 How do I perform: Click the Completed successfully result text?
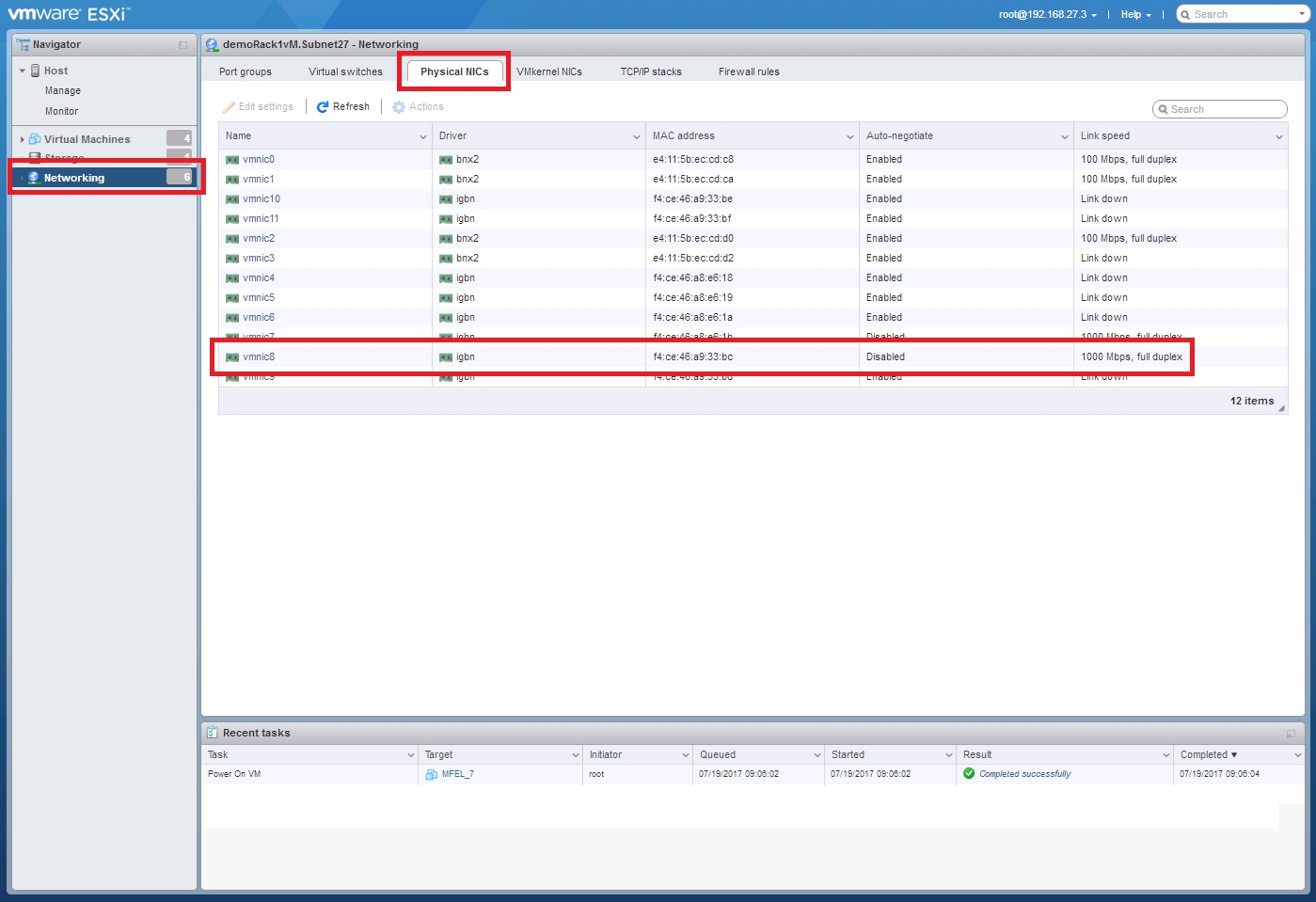click(x=1025, y=774)
